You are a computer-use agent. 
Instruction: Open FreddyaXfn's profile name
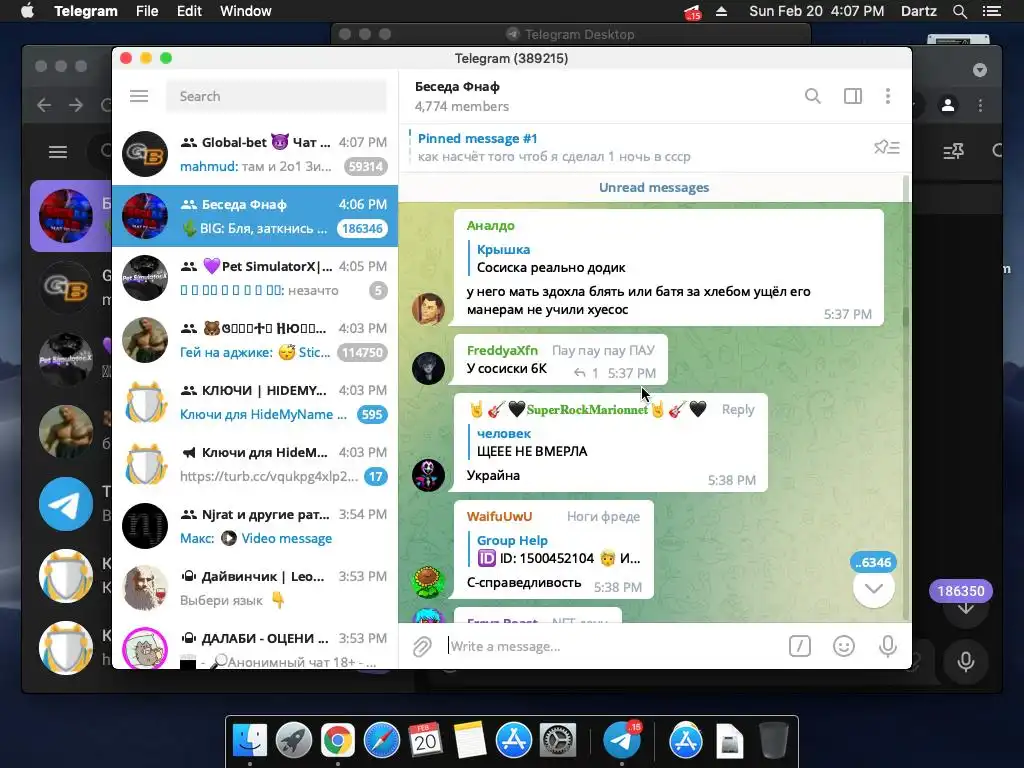(502, 350)
